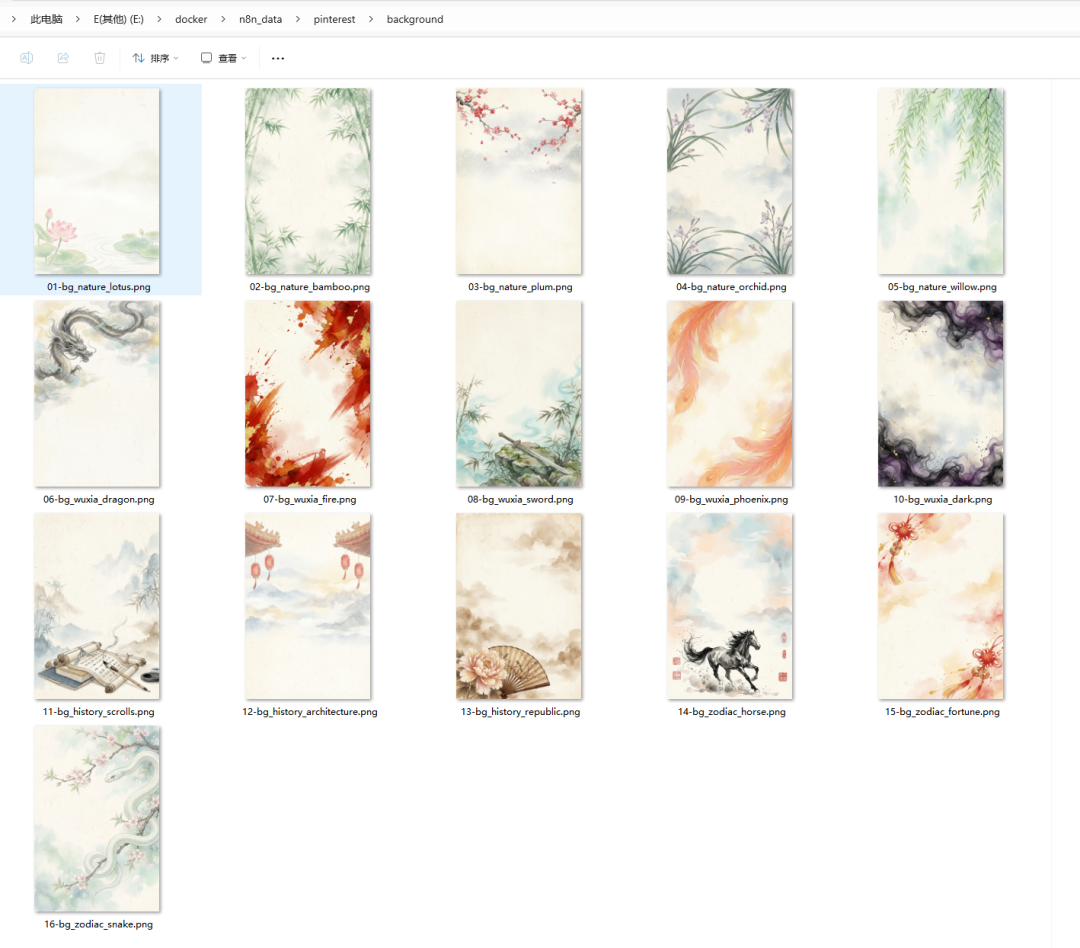Select 10-bg_wuxia_dark.png file
This screenshot has height=948, width=1080.
click(x=941, y=394)
